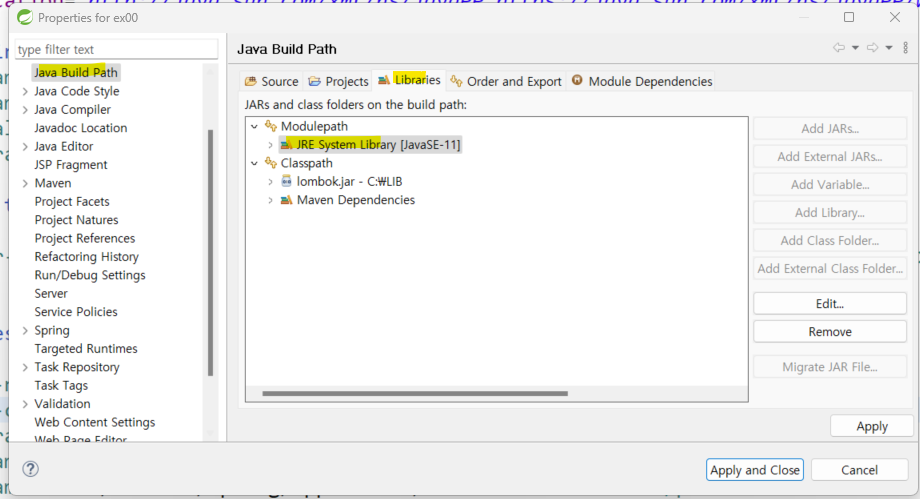Image resolution: width=920 pixels, height=499 pixels.
Task: Click the Add Library... button
Action: coord(830,213)
